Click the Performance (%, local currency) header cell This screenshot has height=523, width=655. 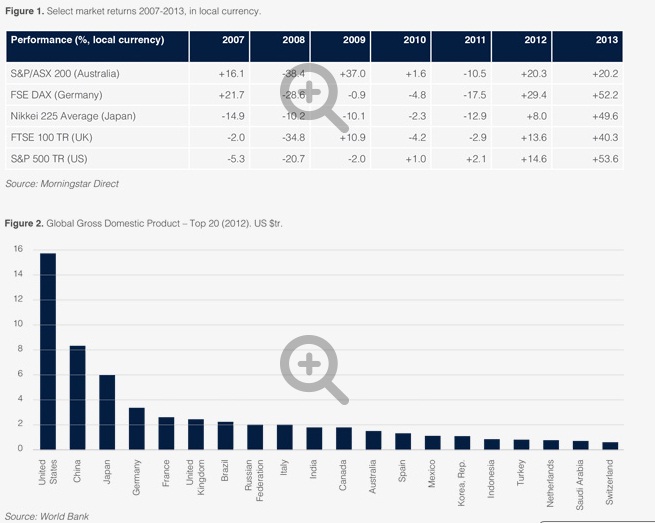[86, 40]
